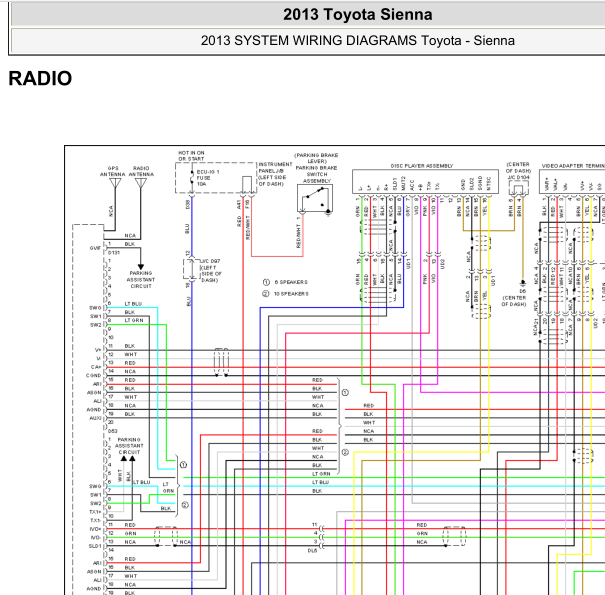
Task: Click the CGND terminal label
Action: coord(93,375)
